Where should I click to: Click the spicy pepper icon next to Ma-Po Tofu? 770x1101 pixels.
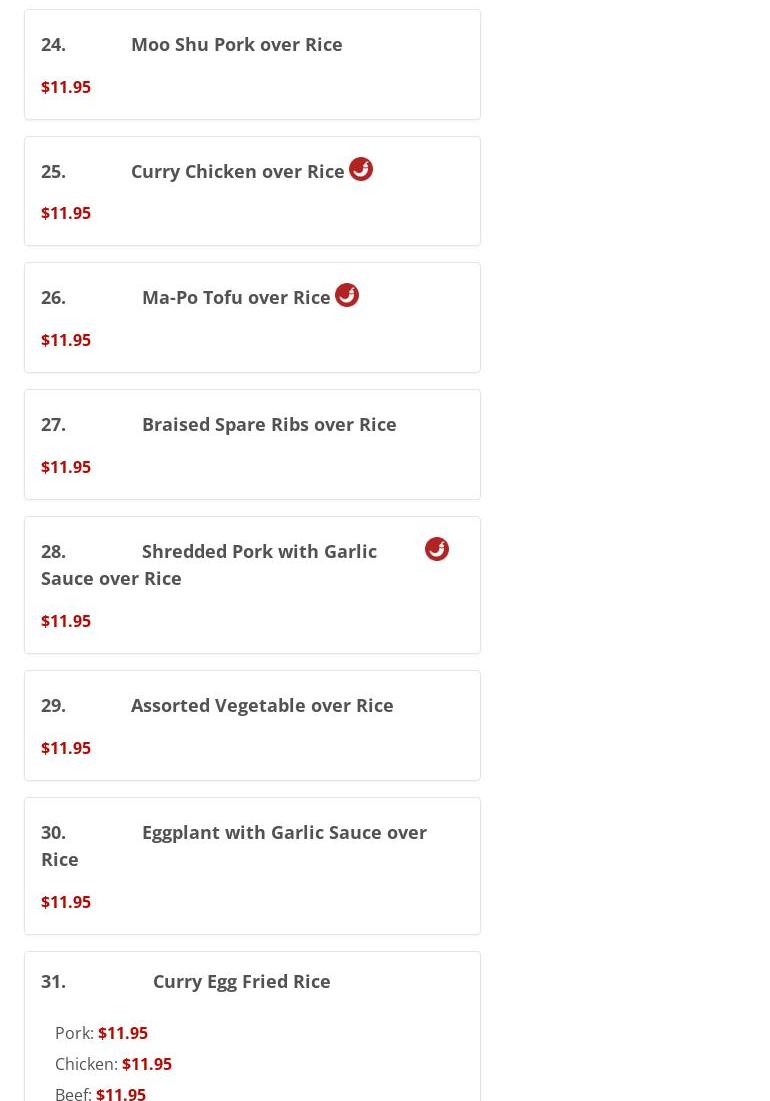point(347,295)
